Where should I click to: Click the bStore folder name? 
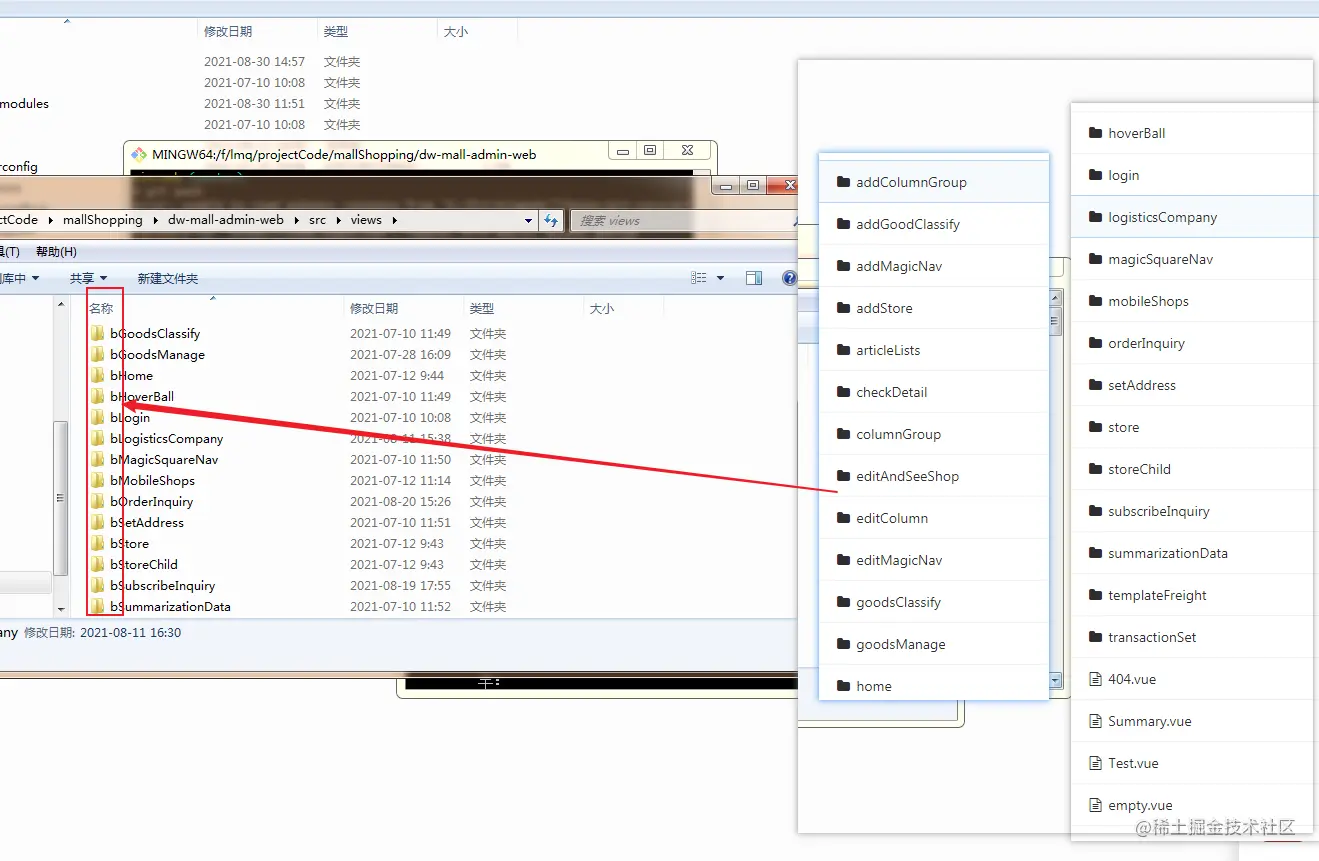pos(130,544)
